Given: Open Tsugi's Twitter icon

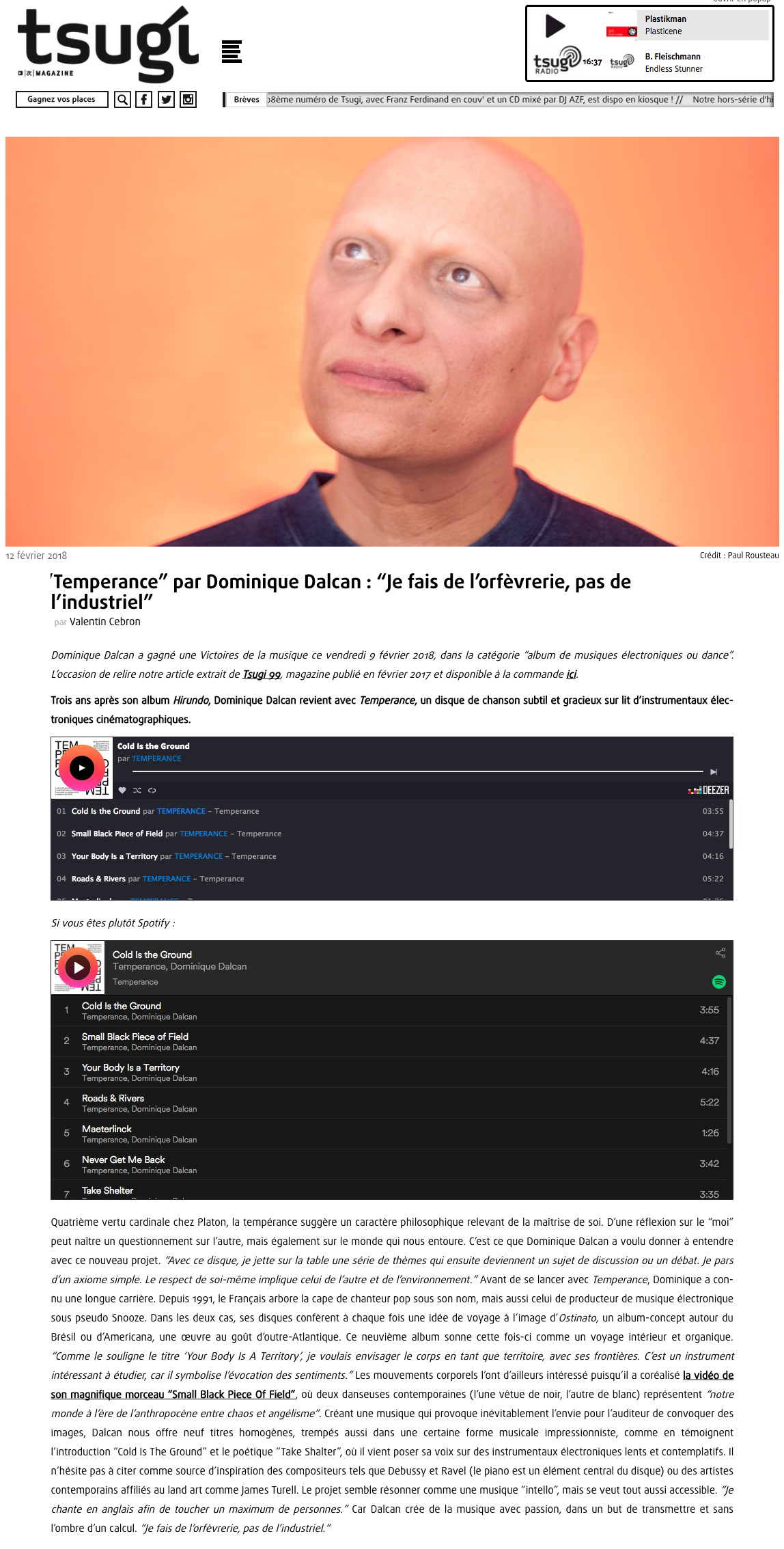Looking at the screenshot, I should (166, 100).
